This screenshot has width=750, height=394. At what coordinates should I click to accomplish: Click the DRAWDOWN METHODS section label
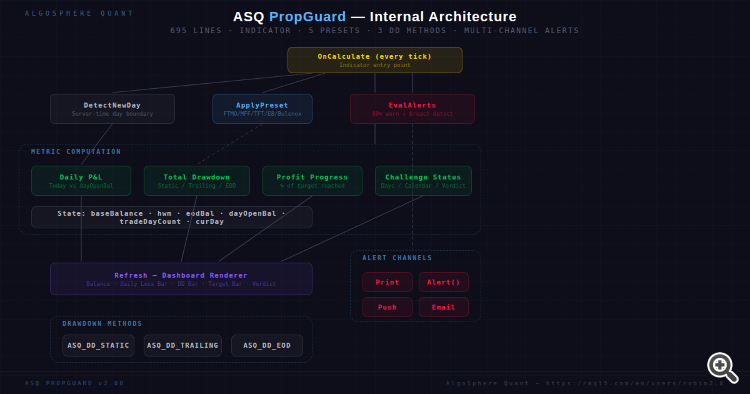(x=102, y=324)
